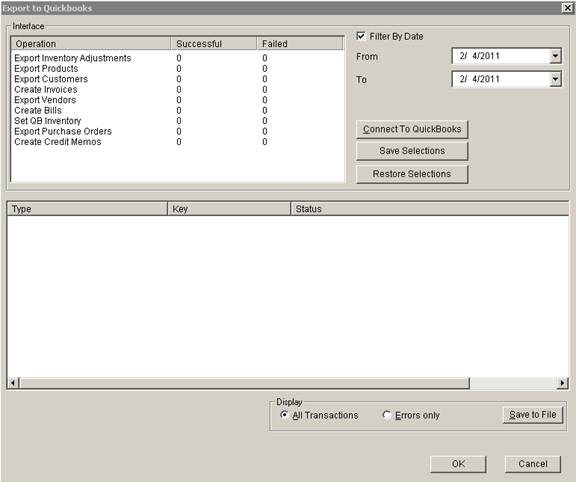Click the Status column header
Screen dimensions: 576x482
[x=429, y=209]
